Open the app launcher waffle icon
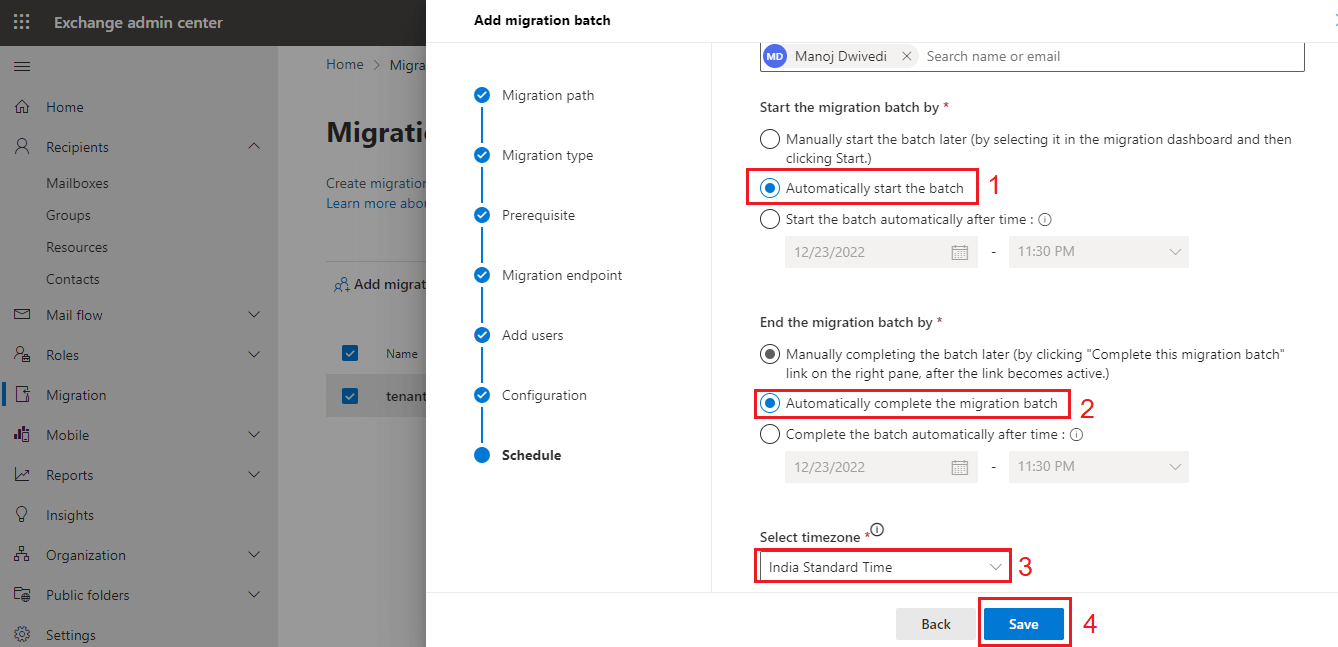Viewport: 1338px width, 647px height. [21, 22]
